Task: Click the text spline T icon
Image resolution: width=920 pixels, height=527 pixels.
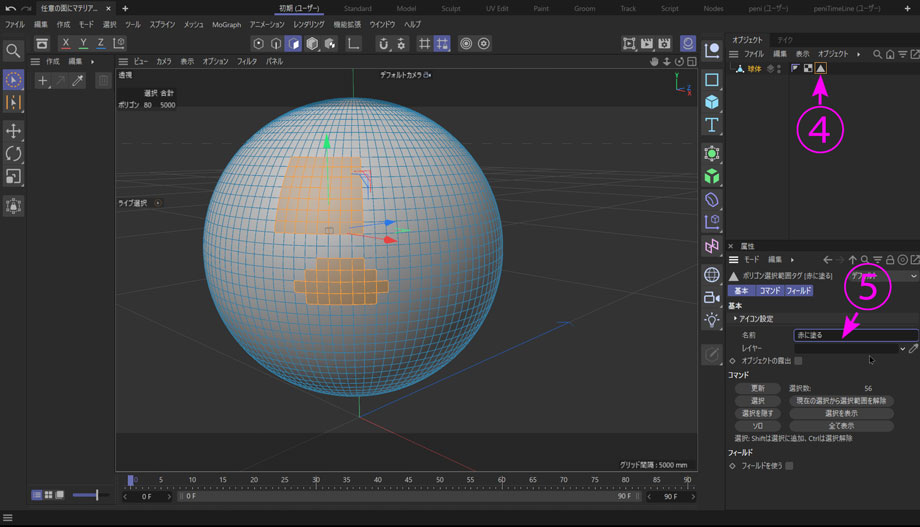Action: 712,125
